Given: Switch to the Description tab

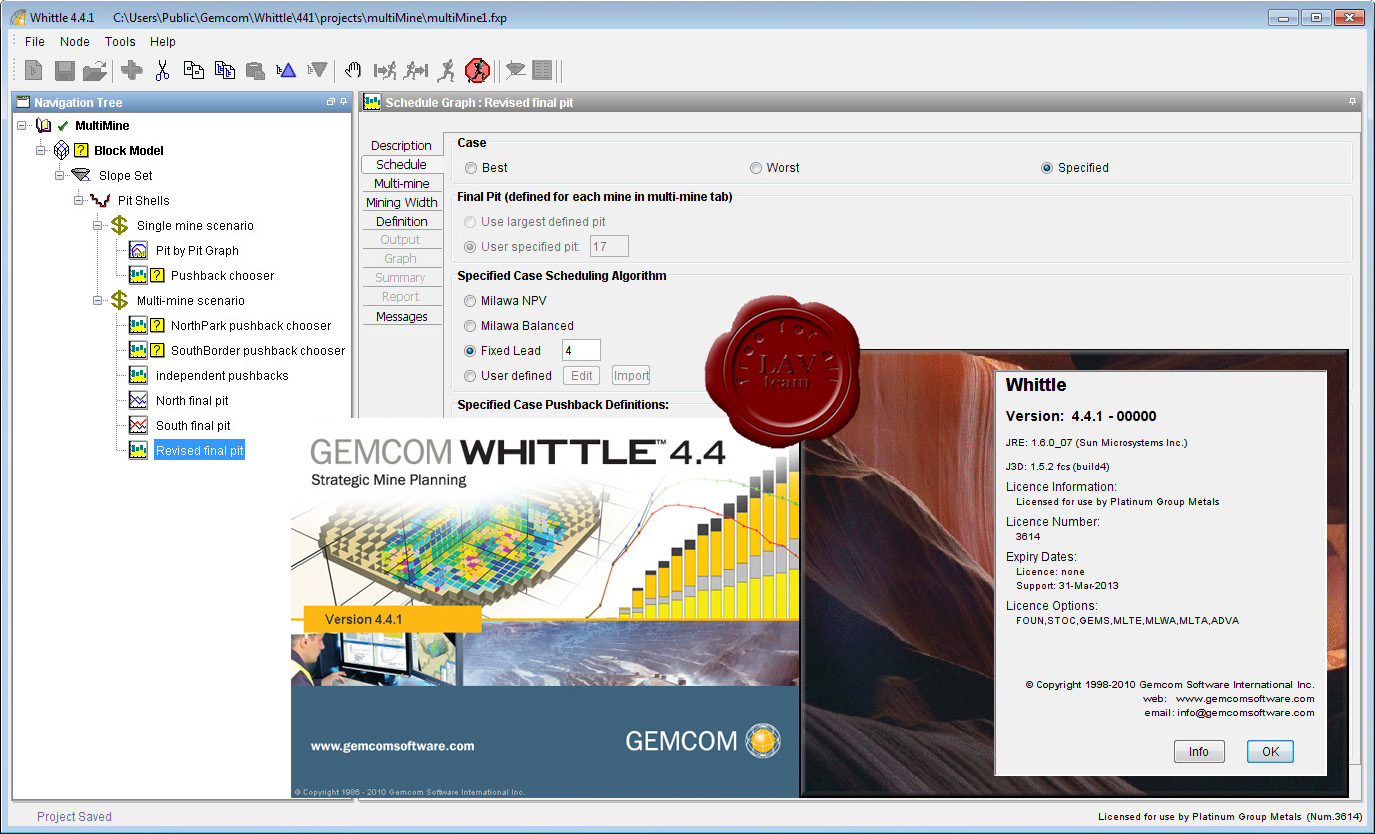Looking at the screenshot, I should tap(401, 145).
